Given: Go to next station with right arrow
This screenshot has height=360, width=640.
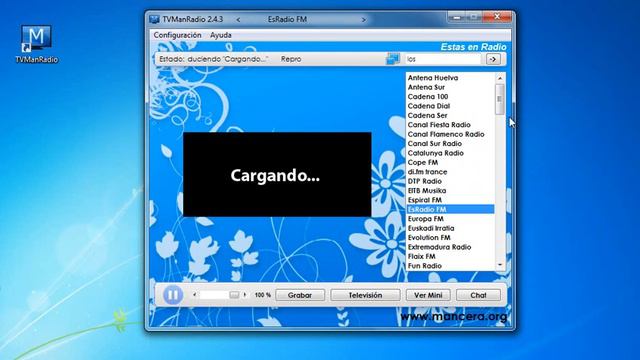Looking at the screenshot, I should pos(364,19).
